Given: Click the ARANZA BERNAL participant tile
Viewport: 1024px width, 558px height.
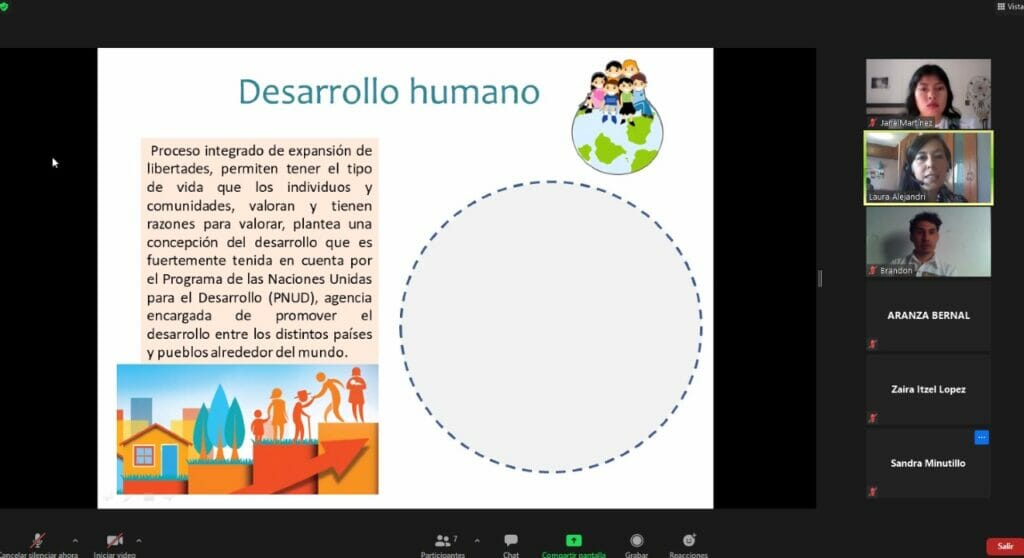Looking at the screenshot, I should click(928, 315).
